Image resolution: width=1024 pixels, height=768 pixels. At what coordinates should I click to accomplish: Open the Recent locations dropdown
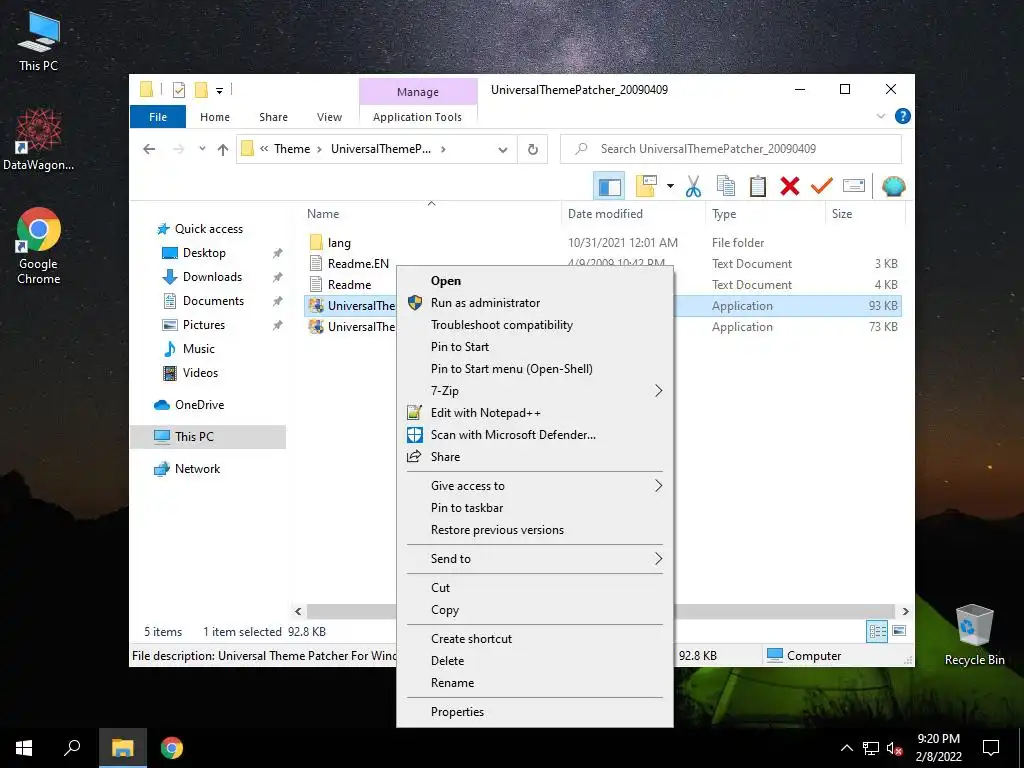pos(202,149)
